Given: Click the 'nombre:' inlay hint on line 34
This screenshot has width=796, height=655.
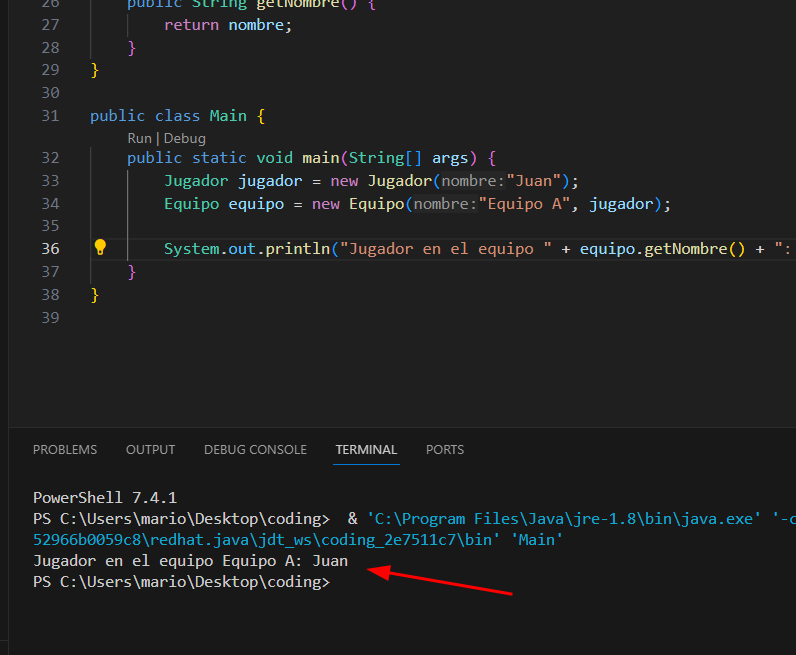Looking at the screenshot, I should pyautogui.click(x=445, y=204).
